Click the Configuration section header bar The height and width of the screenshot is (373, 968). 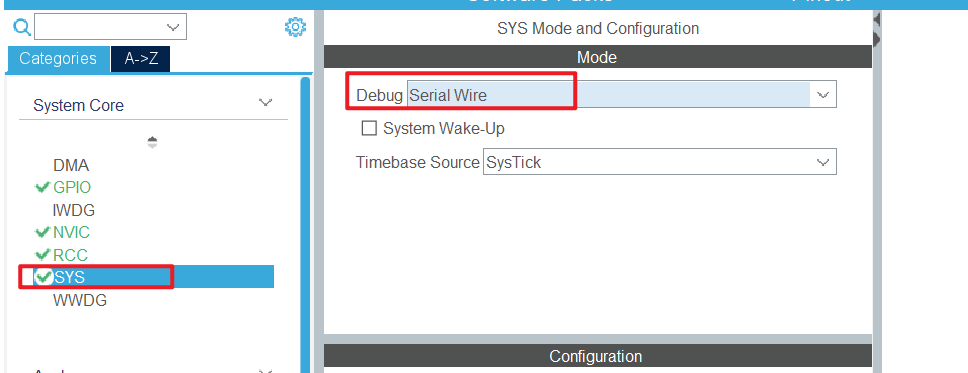tap(597, 356)
